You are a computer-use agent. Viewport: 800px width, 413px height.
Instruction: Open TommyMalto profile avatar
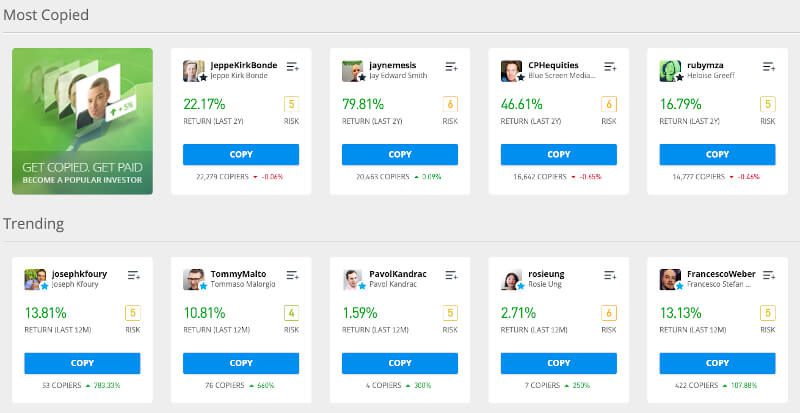click(194, 280)
